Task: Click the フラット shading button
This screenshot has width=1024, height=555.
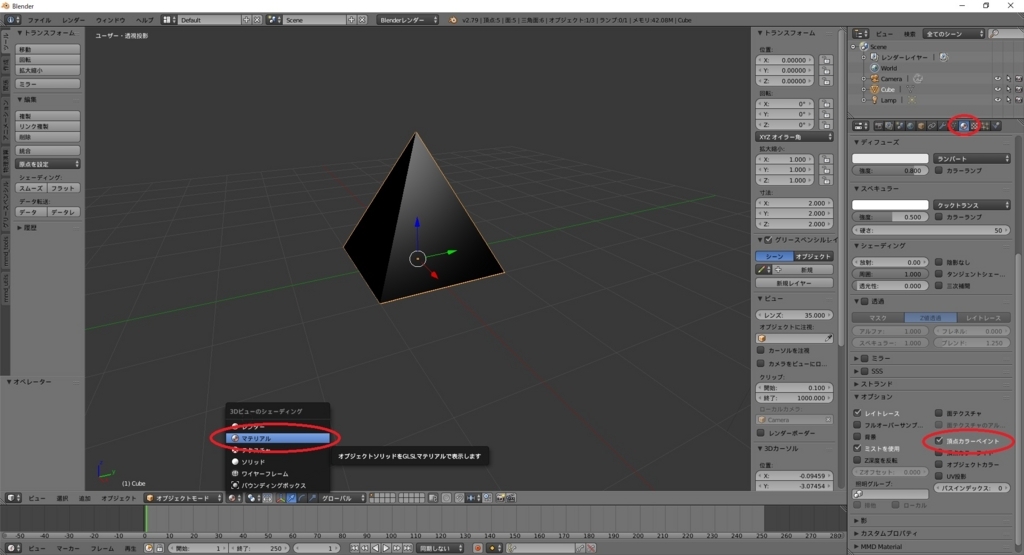Action: [x=64, y=188]
